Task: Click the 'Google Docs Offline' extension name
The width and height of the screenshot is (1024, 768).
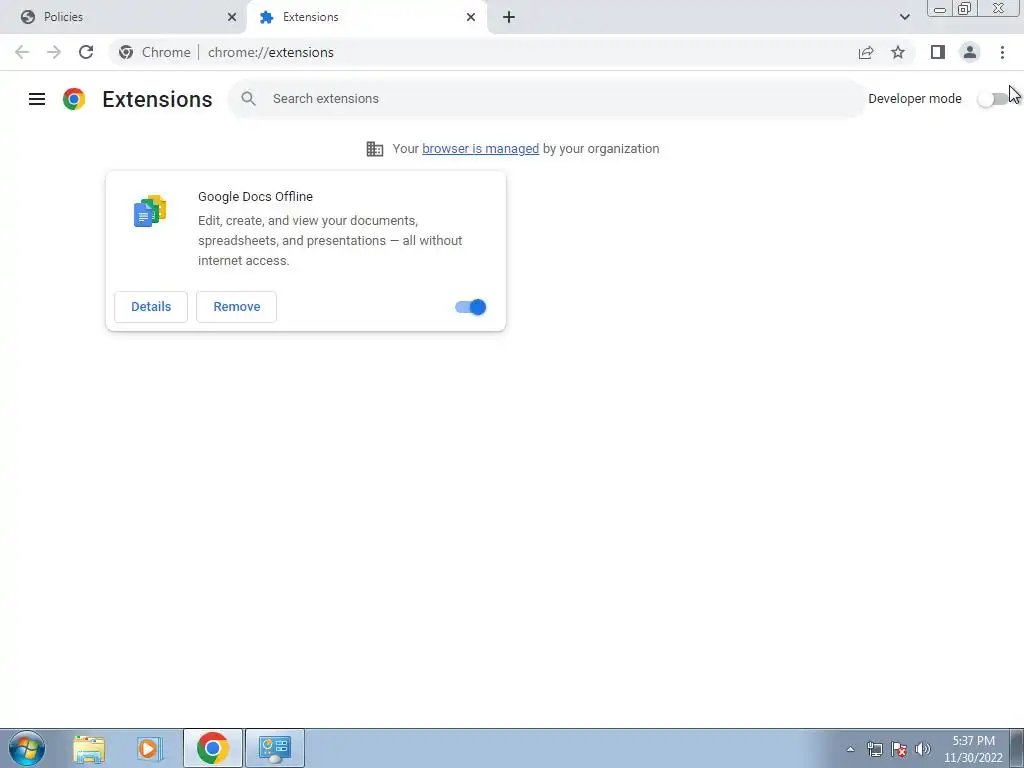Action: pyautogui.click(x=255, y=197)
